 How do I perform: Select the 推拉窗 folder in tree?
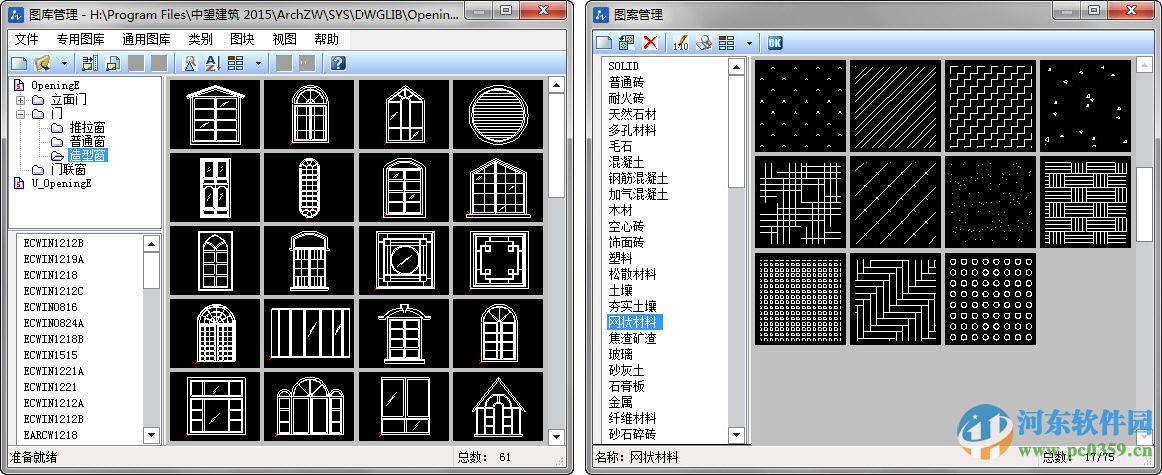coord(87,127)
